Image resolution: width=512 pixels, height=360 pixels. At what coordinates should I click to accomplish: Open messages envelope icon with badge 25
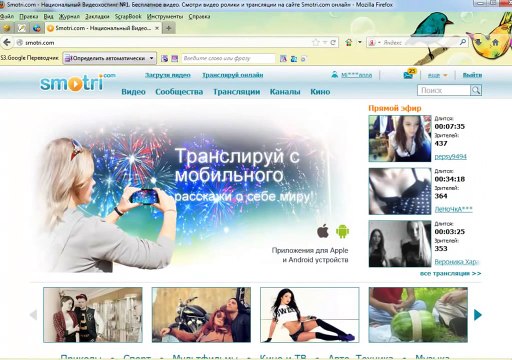click(409, 74)
